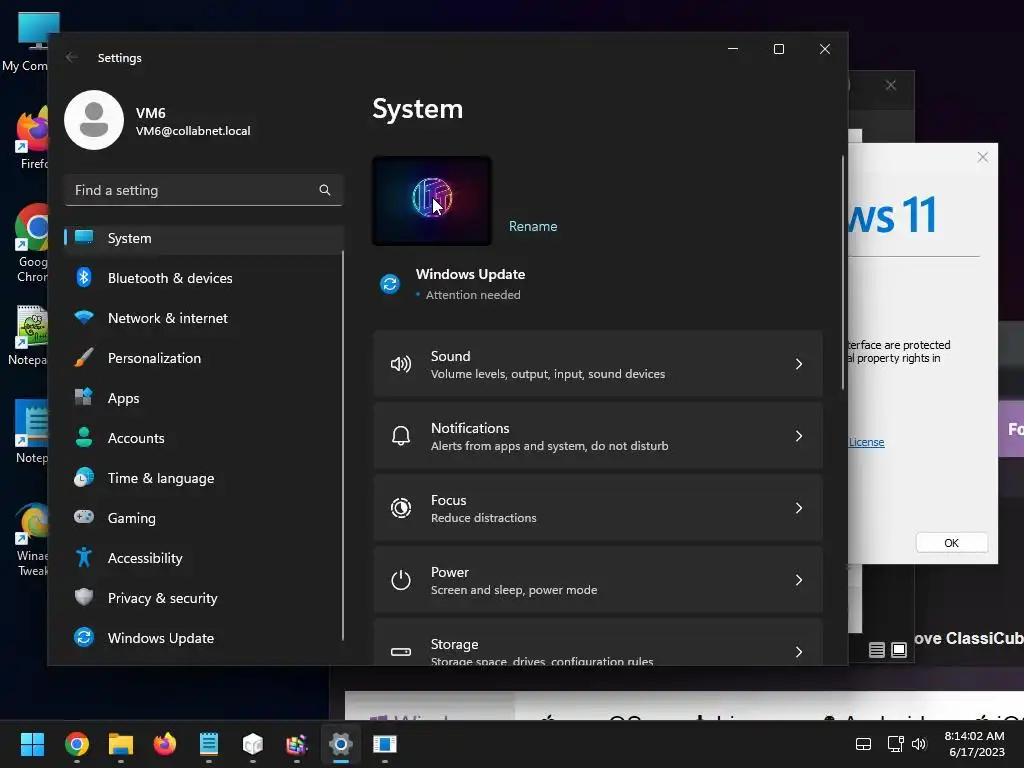Focus the Find a setting field

[204, 190]
